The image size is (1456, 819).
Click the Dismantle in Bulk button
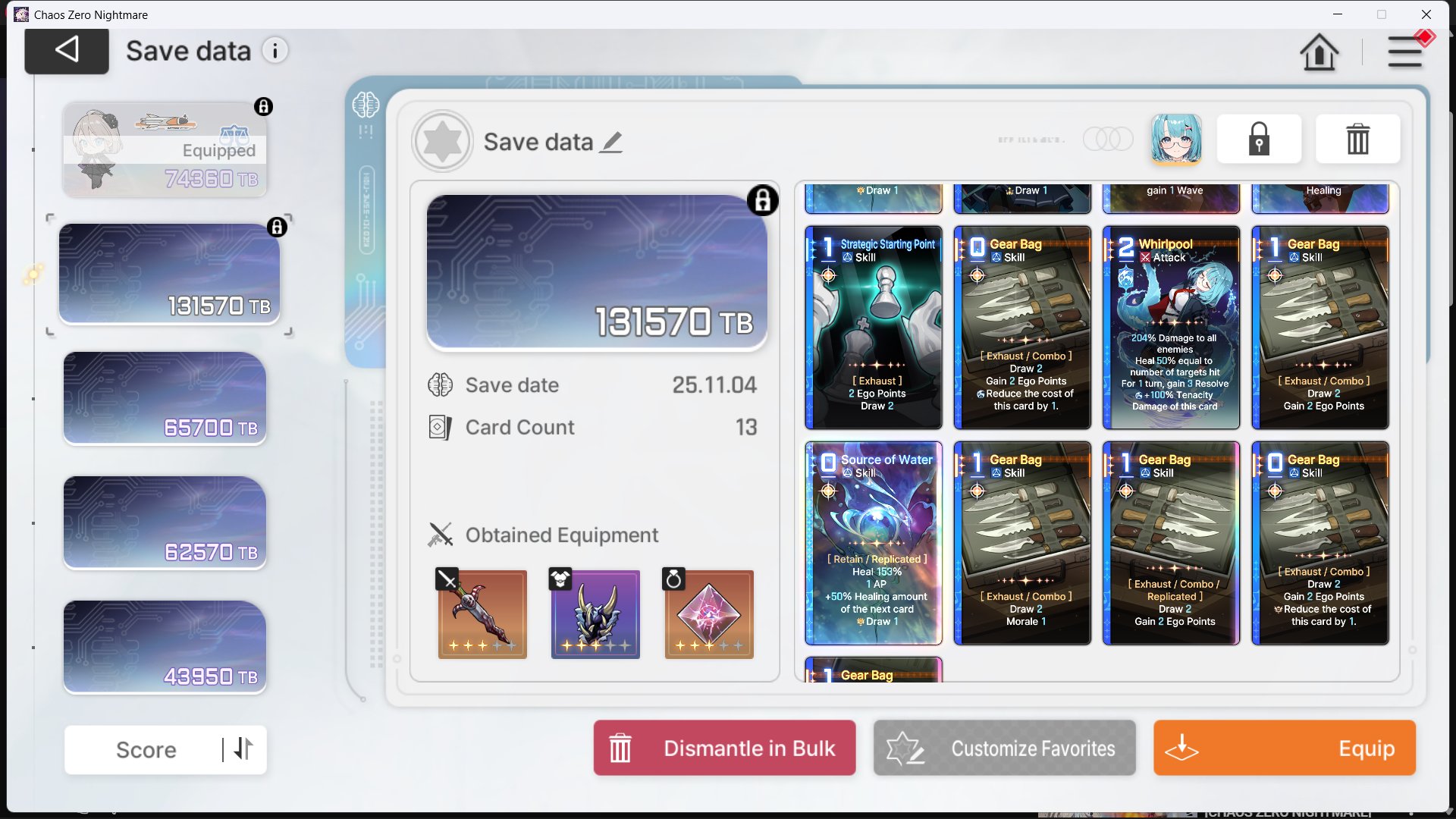tap(724, 748)
